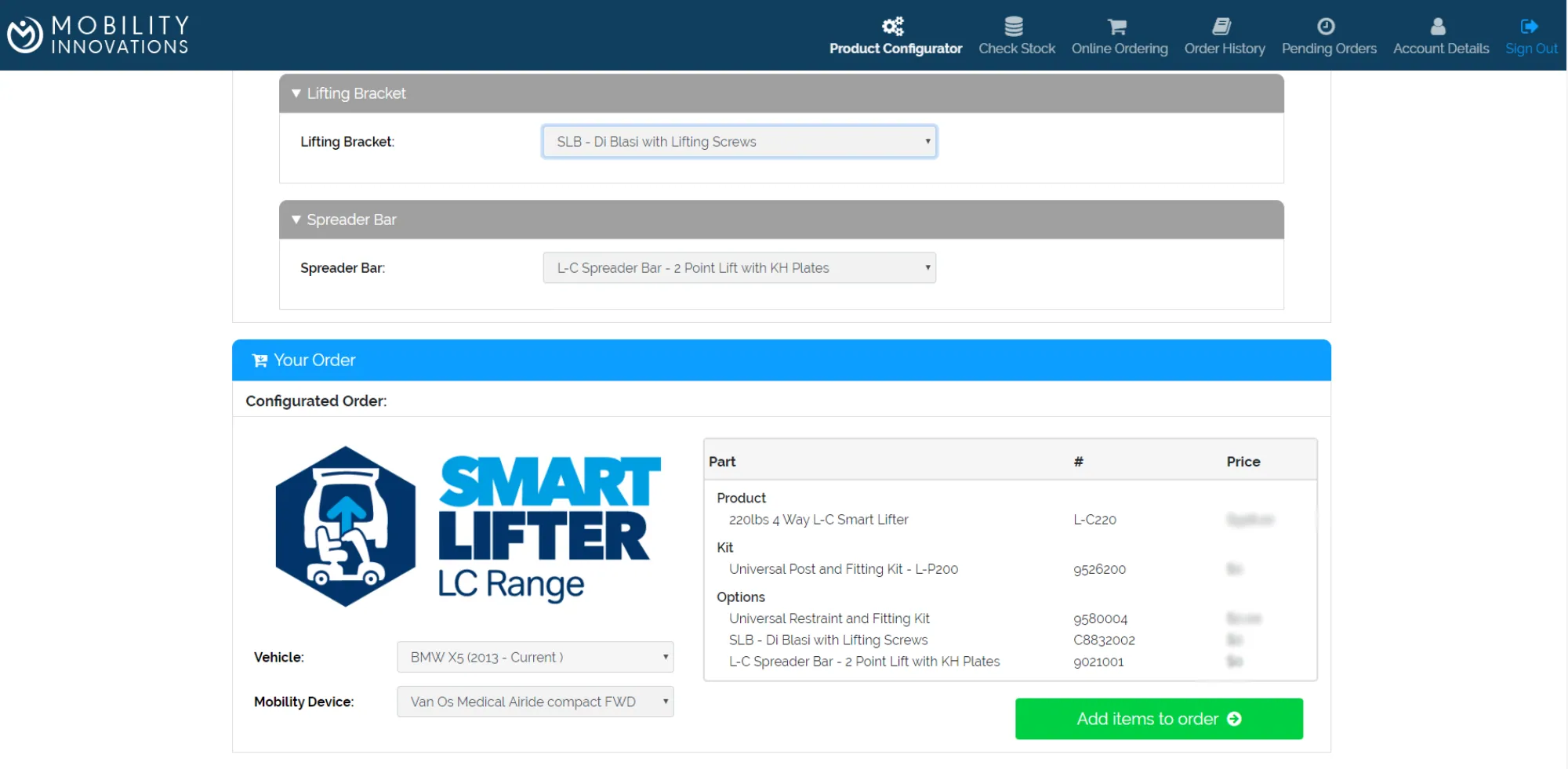Click the Your Order cart icon
This screenshot has width=1568, height=769.
[x=260, y=361]
